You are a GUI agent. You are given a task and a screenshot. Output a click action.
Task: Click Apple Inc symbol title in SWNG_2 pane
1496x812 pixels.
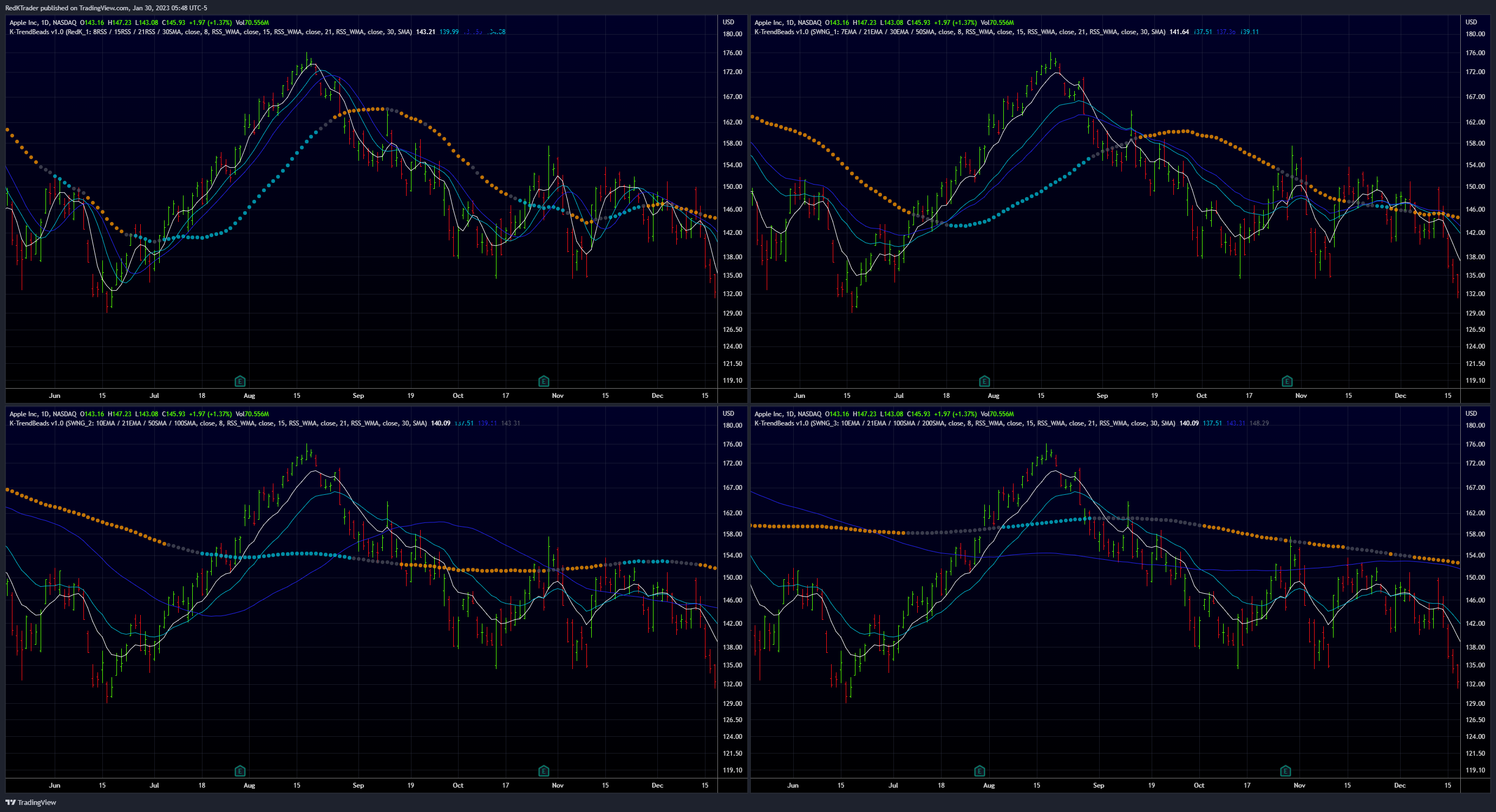tap(43, 414)
